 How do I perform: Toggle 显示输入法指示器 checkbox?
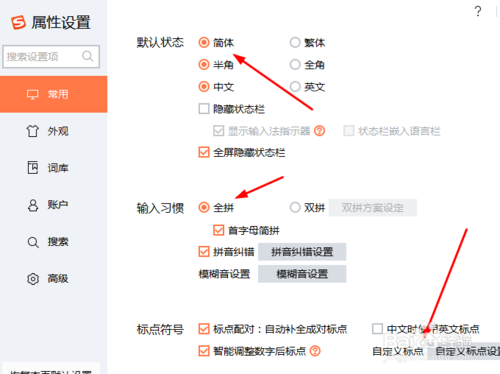[219, 131]
